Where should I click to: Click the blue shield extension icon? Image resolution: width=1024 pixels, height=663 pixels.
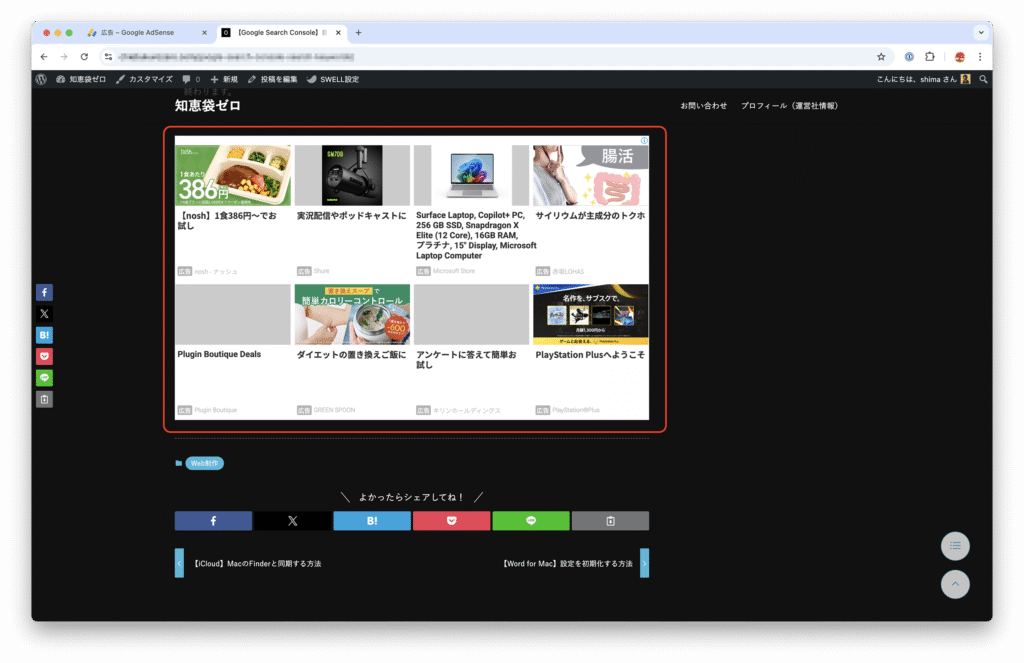[908, 57]
